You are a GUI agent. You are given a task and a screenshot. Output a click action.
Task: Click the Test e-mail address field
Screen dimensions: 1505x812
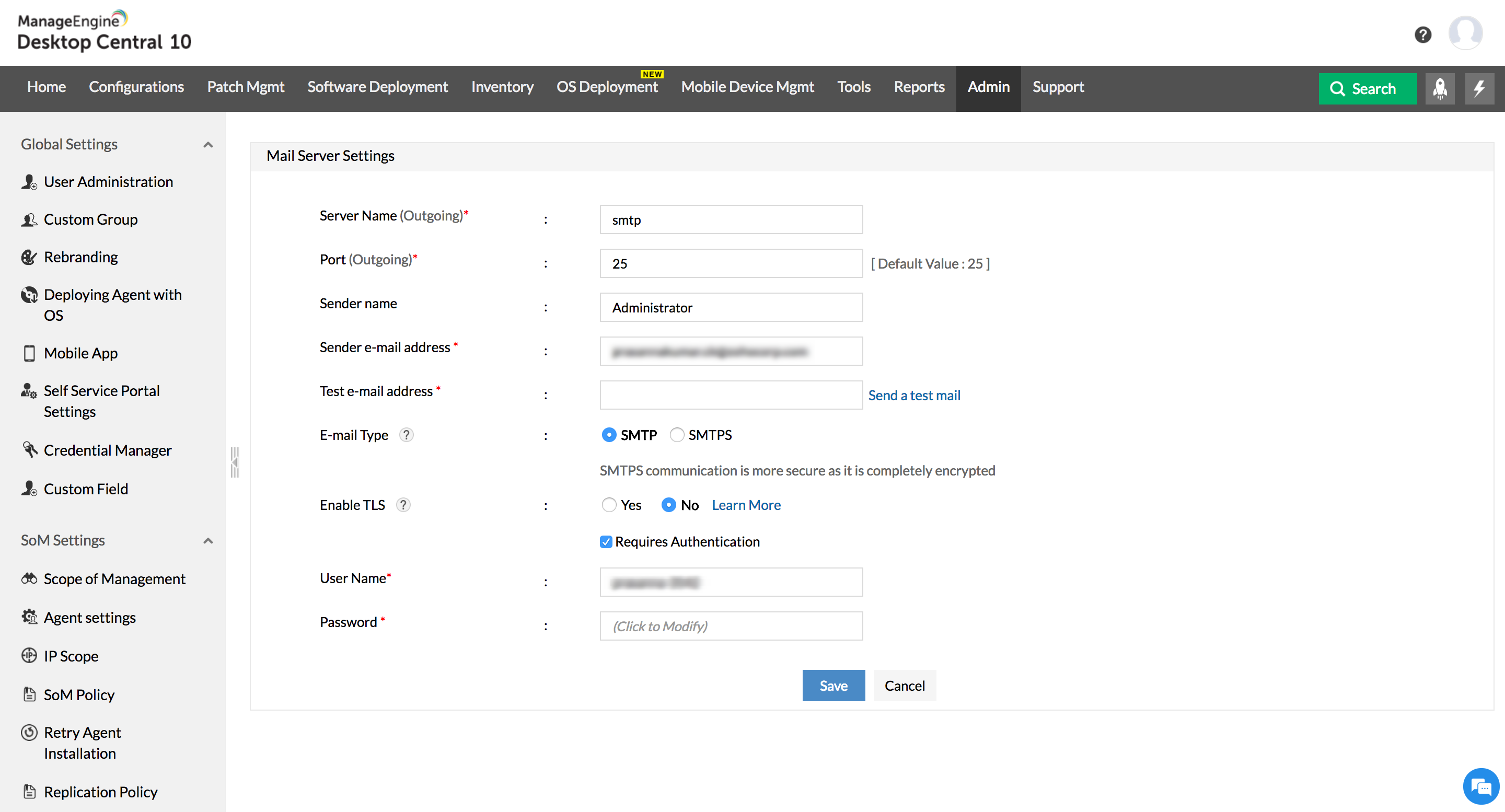pyautogui.click(x=731, y=395)
